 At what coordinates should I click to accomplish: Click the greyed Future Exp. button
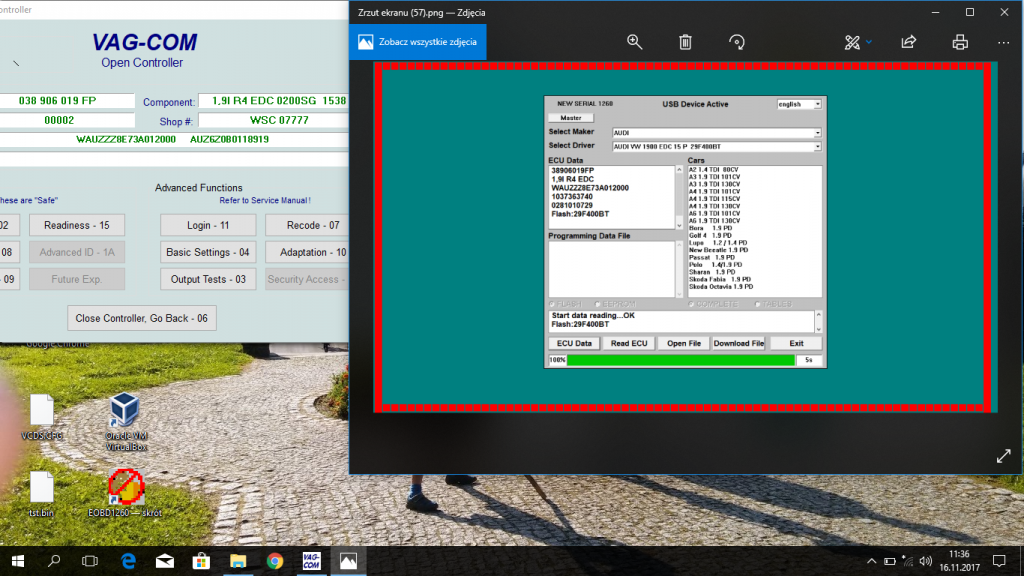click(x=76, y=279)
